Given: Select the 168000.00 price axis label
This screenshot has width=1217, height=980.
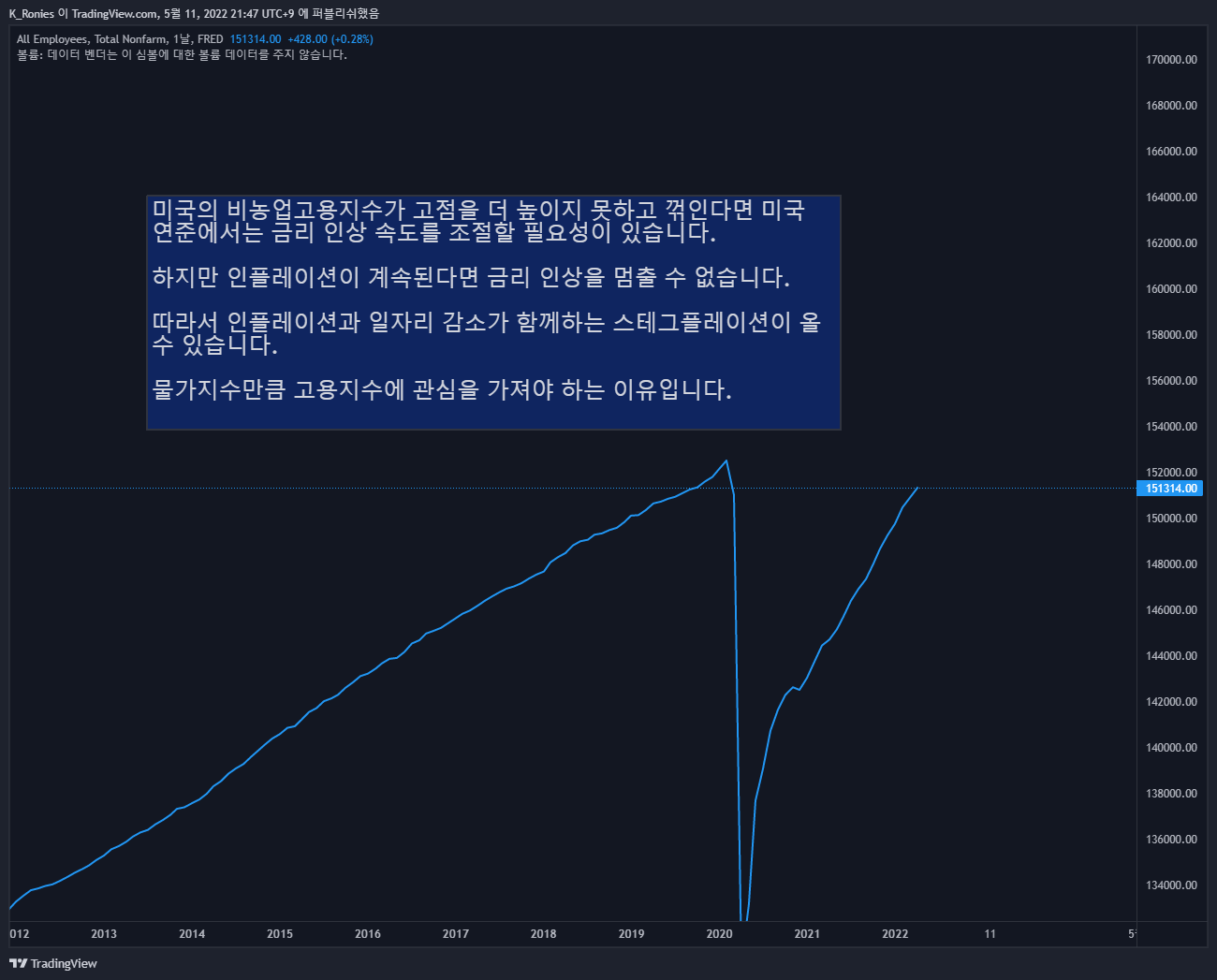Looking at the screenshot, I should tap(1171, 106).
